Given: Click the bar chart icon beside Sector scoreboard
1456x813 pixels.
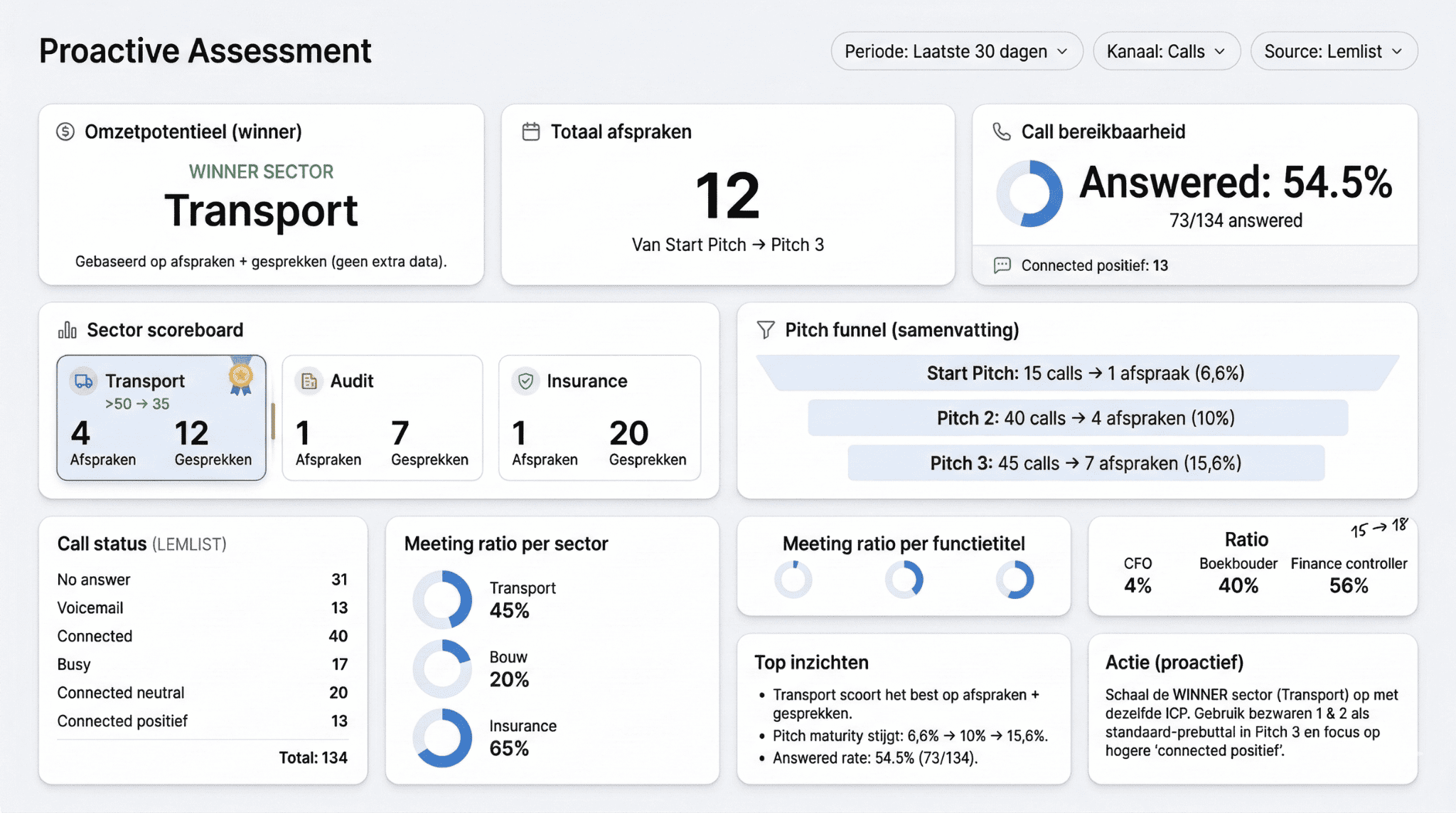Looking at the screenshot, I should (68, 330).
